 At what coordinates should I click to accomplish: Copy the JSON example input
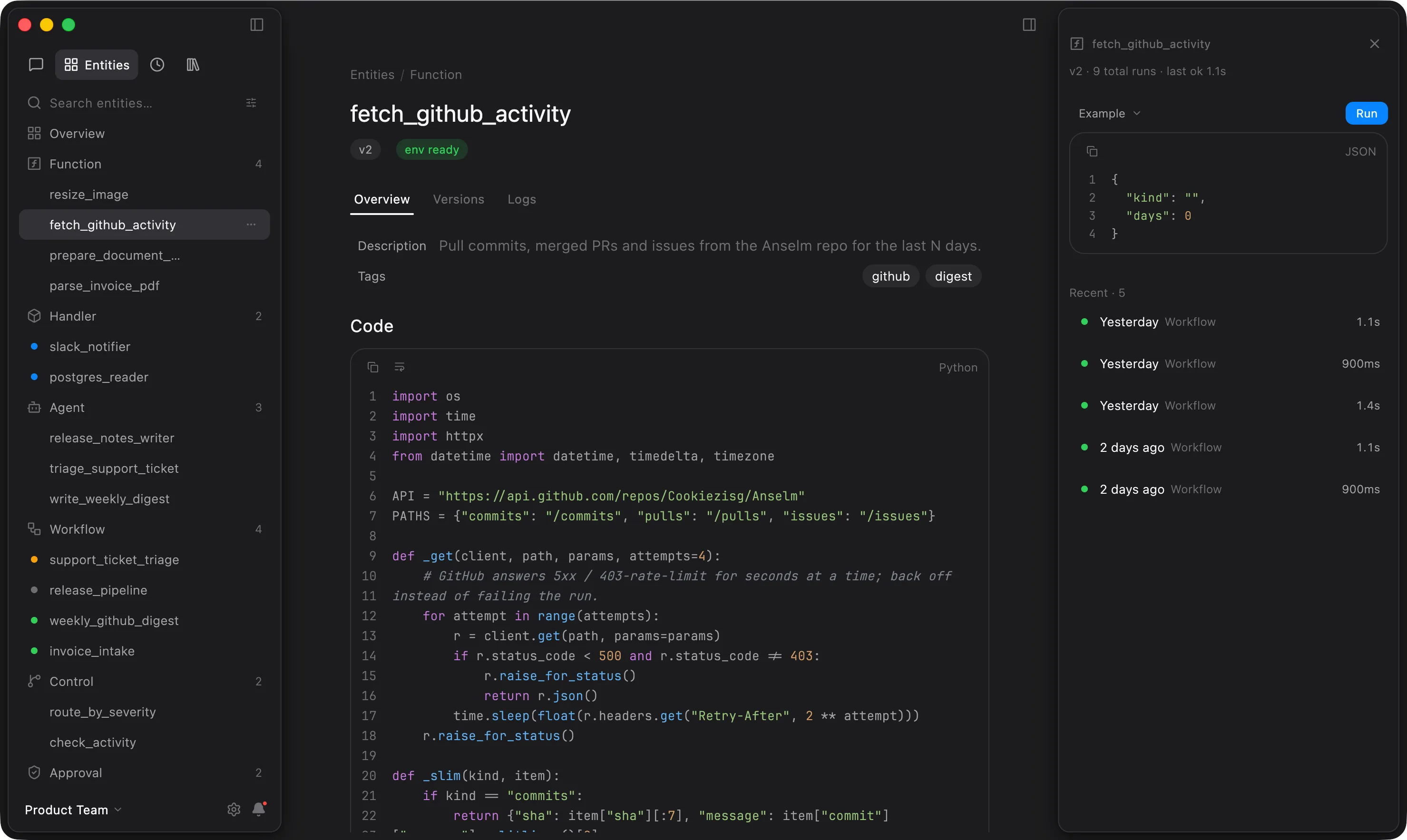click(1092, 152)
